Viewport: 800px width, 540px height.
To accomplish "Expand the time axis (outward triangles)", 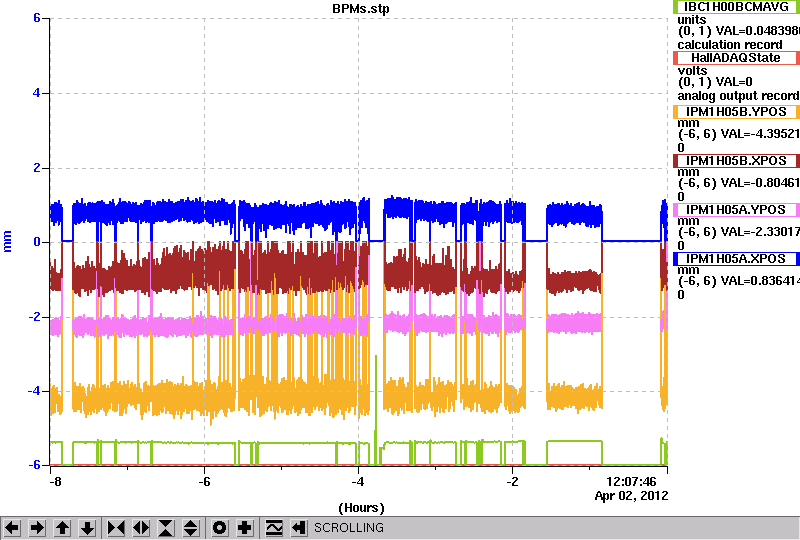I will point(141,528).
